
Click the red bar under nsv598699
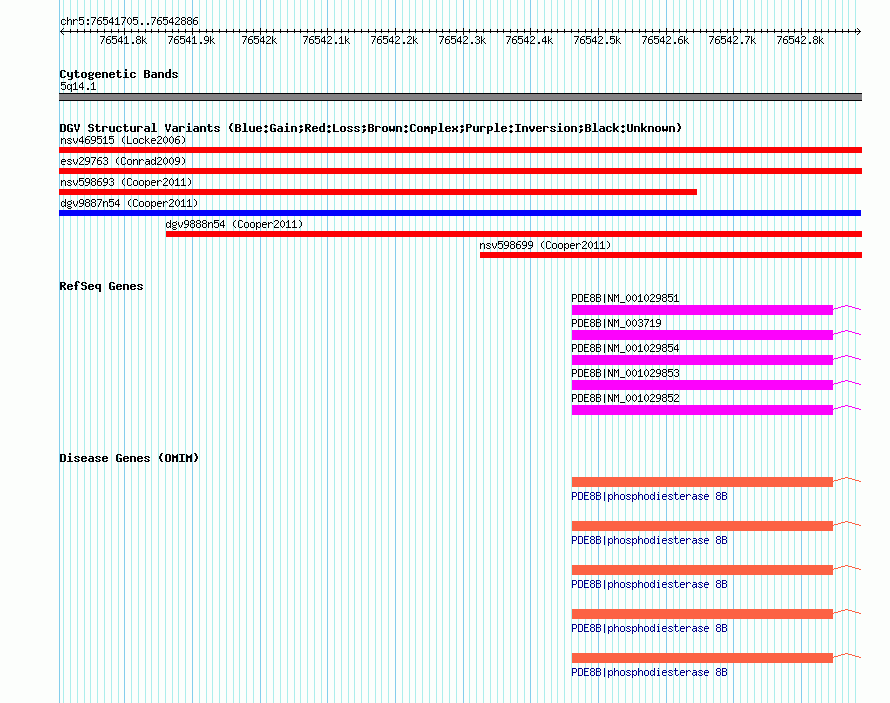(671, 255)
